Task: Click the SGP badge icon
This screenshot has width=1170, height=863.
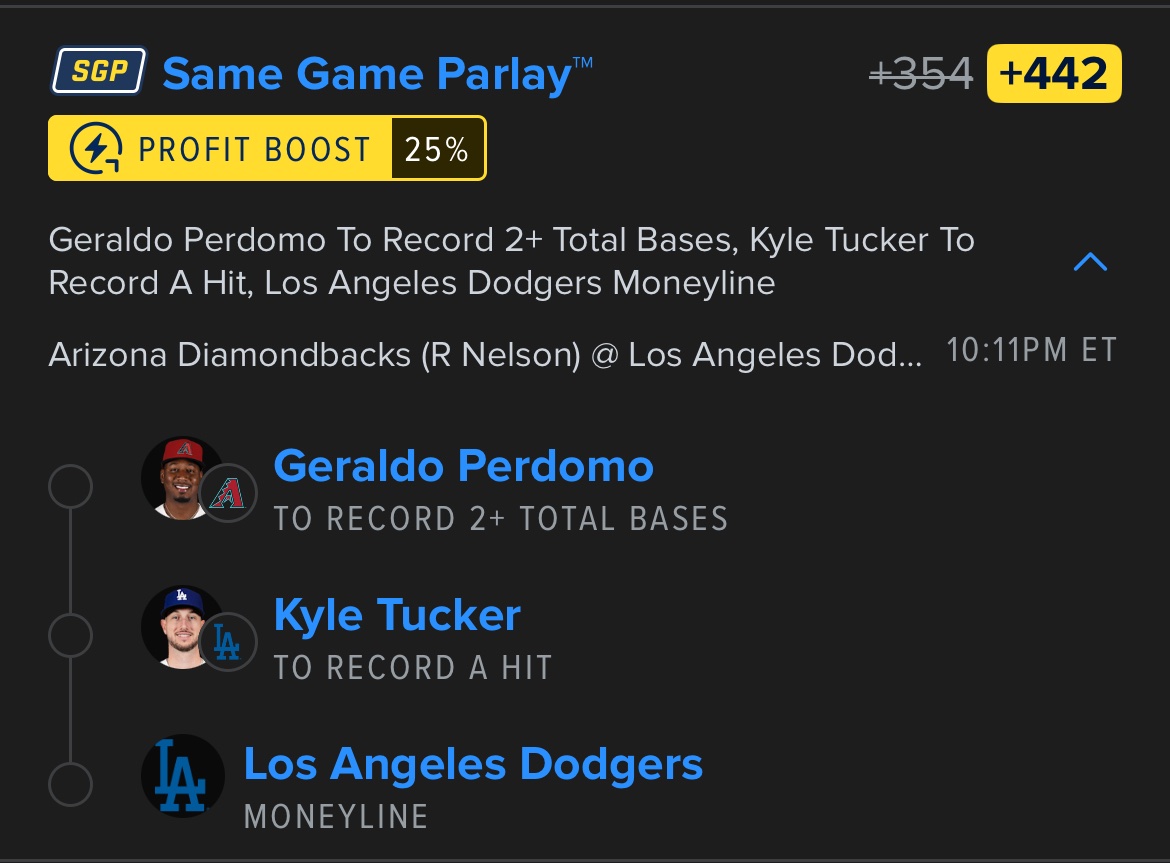Action: click(97, 73)
